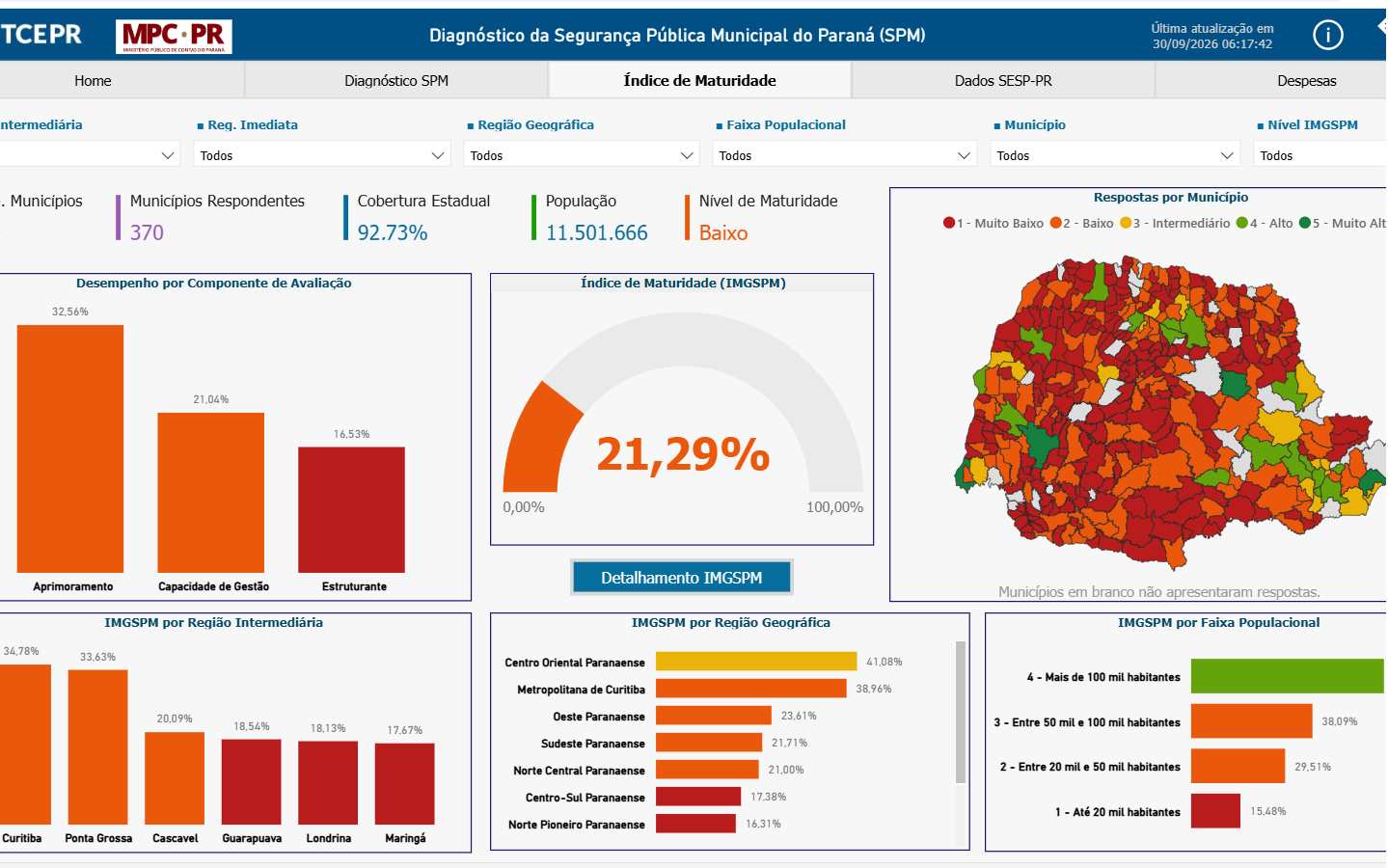Viewport: 1388px width, 868px height.
Task: Open the Faixa Populacional dropdown
Action: pyautogui.click(x=844, y=154)
